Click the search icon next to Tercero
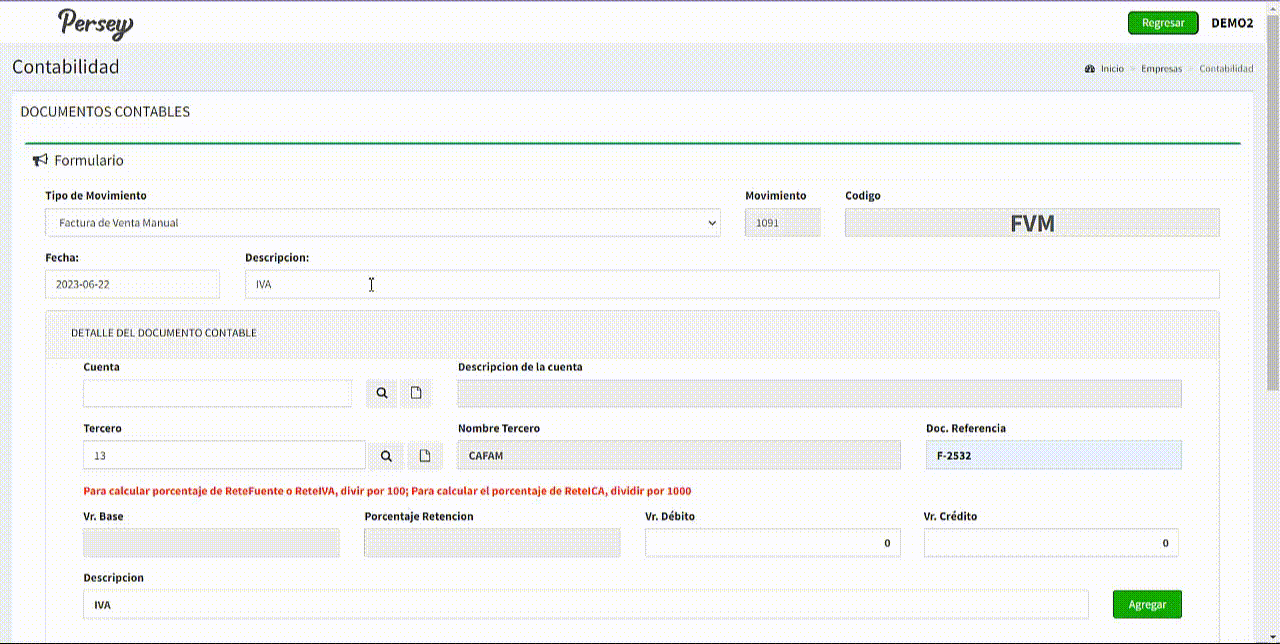1280x644 pixels. point(386,456)
